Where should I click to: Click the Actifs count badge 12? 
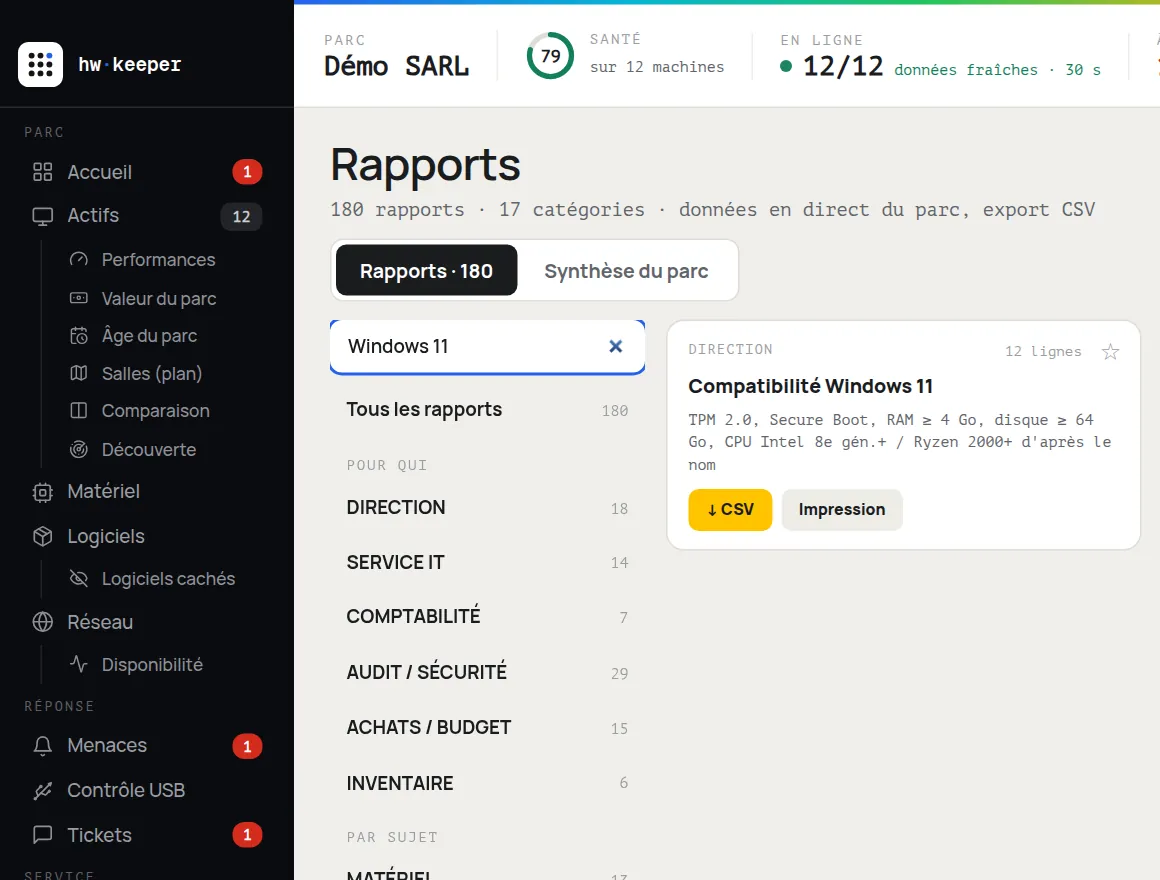pyautogui.click(x=241, y=217)
